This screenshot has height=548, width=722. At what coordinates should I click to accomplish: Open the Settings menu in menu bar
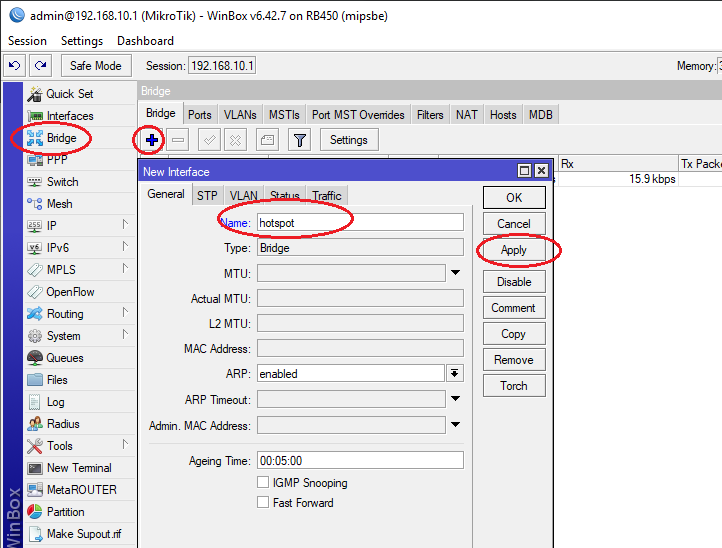click(82, 41)
